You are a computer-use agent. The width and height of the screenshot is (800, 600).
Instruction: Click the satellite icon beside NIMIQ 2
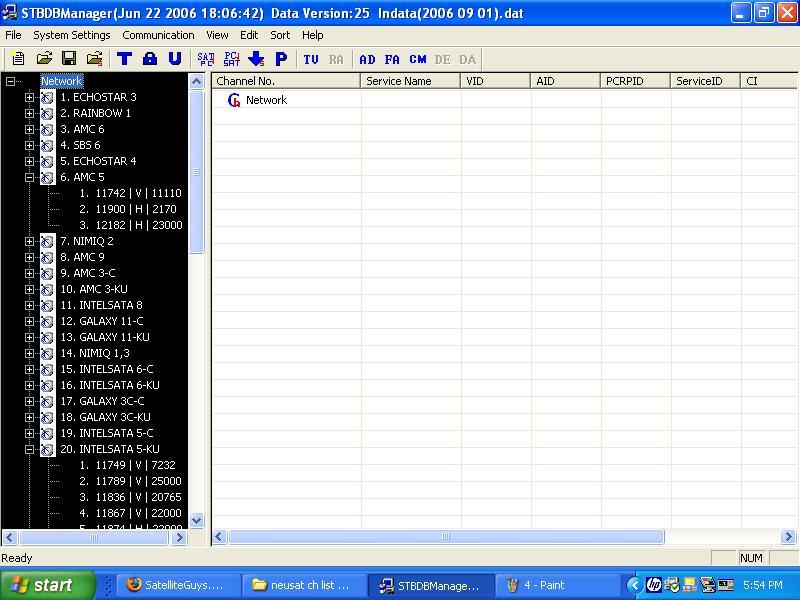tap(47, 241)
